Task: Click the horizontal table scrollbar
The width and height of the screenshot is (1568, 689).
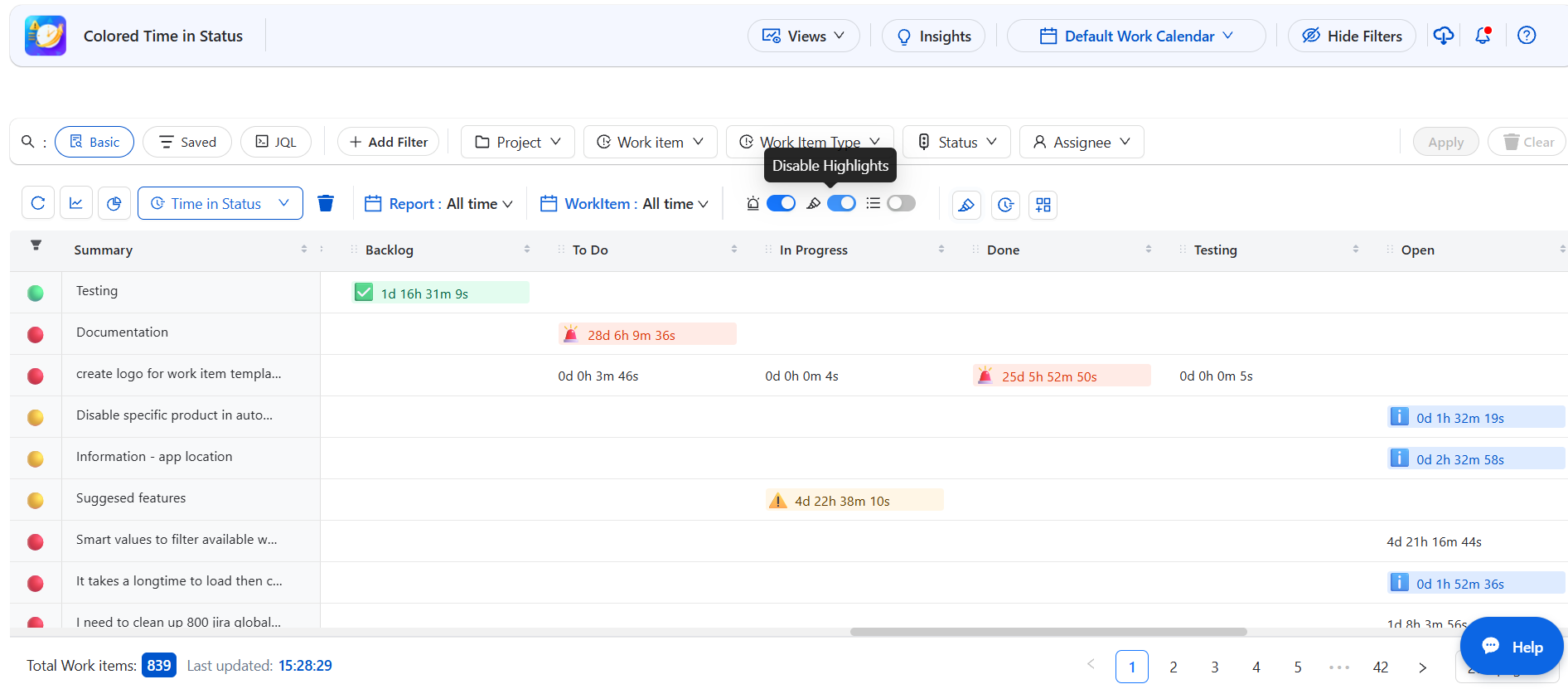Action: (1048, 632)
